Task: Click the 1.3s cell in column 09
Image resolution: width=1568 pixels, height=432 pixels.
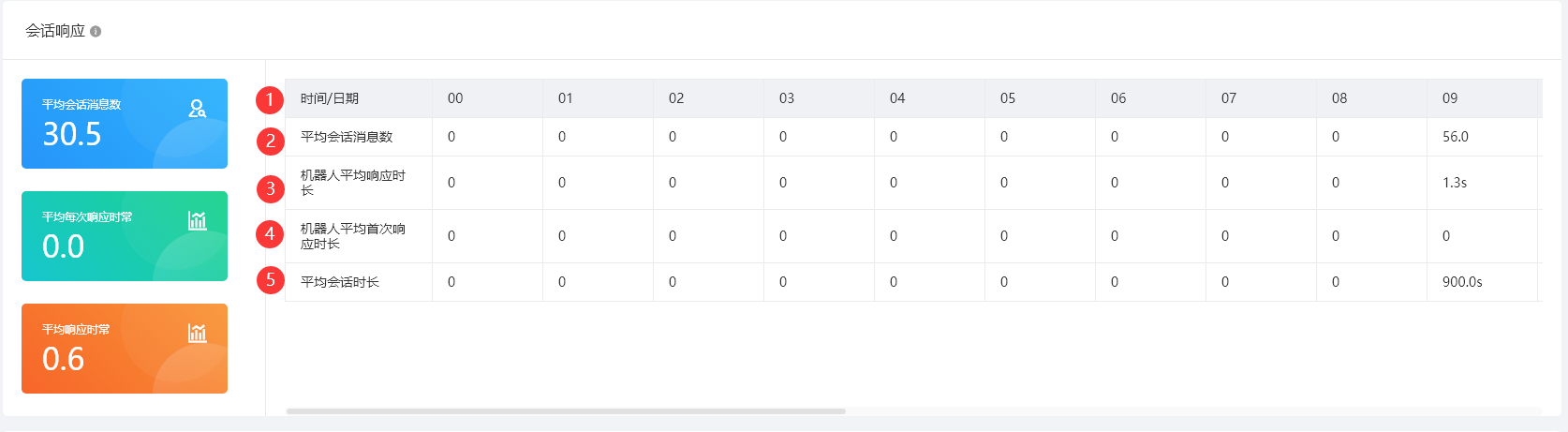Action: (1455, 183)
